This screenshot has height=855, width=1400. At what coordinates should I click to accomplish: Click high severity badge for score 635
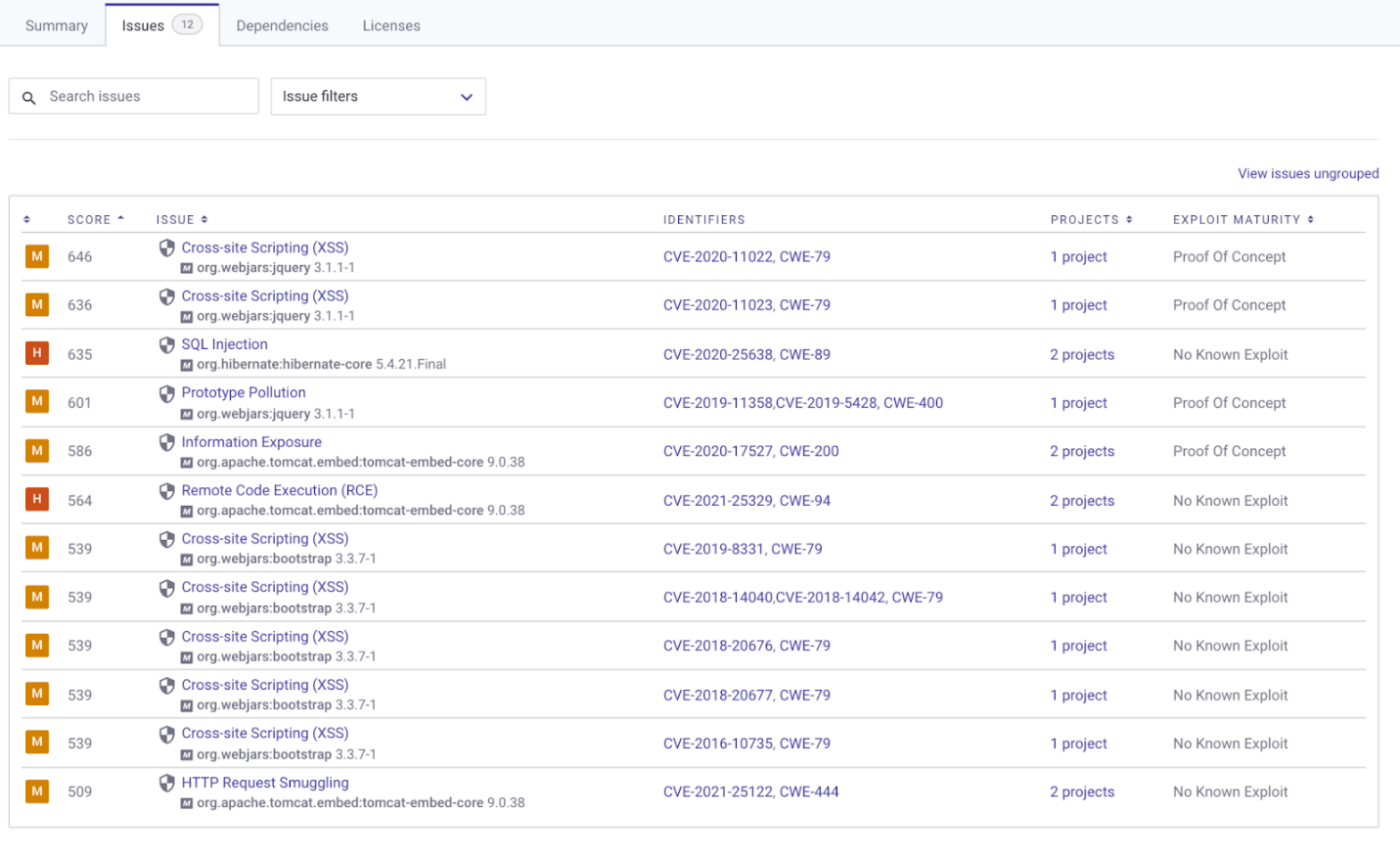click(x=37, y=353)
